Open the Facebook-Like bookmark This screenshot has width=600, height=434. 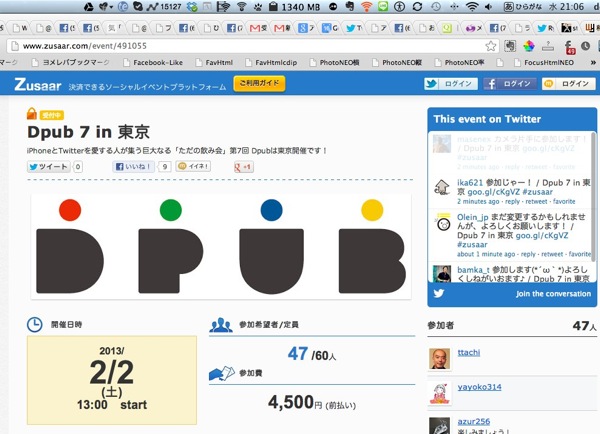coord(153,62)
